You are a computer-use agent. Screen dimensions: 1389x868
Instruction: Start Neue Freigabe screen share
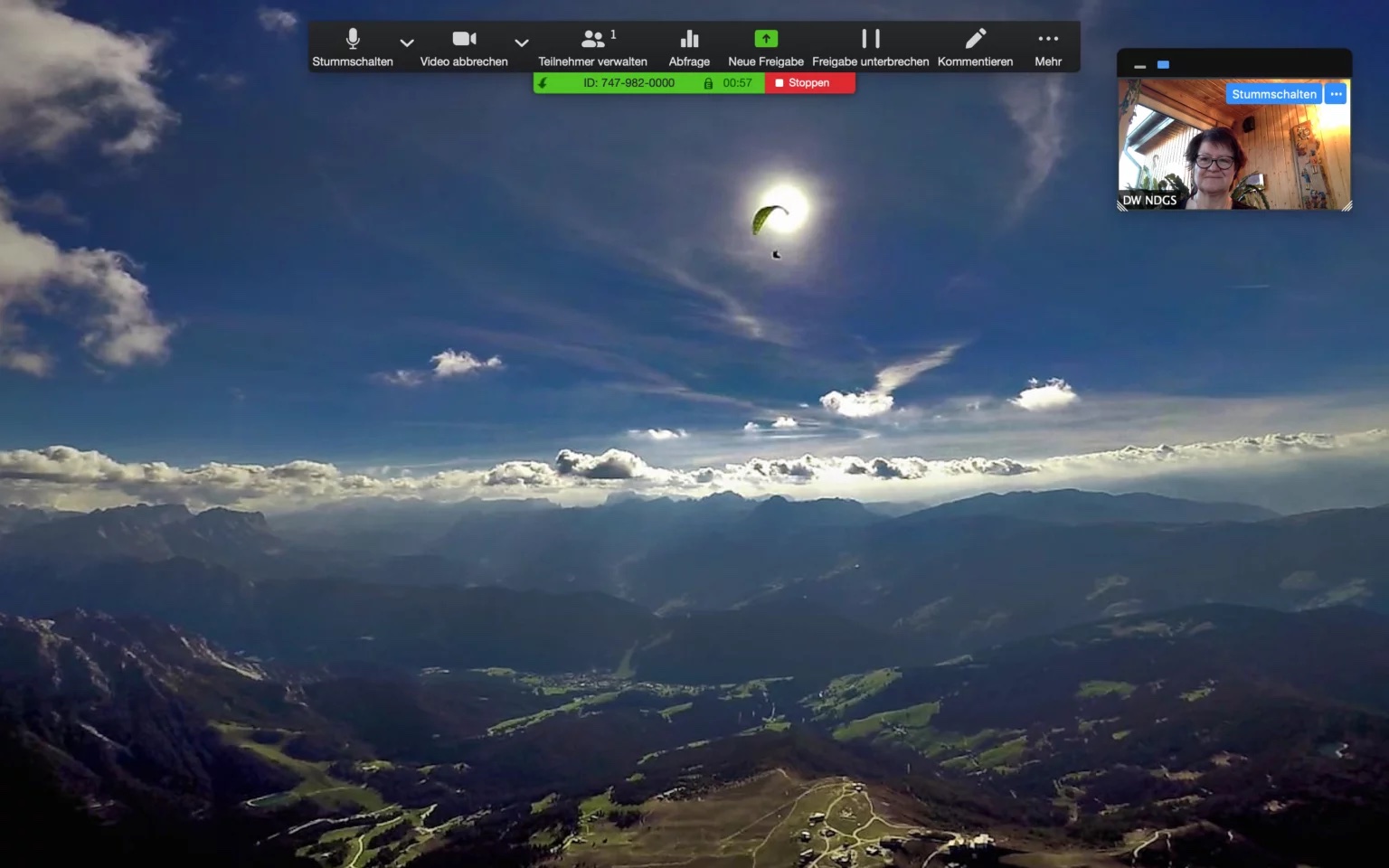pyautogui.click(x=765, y=40)
